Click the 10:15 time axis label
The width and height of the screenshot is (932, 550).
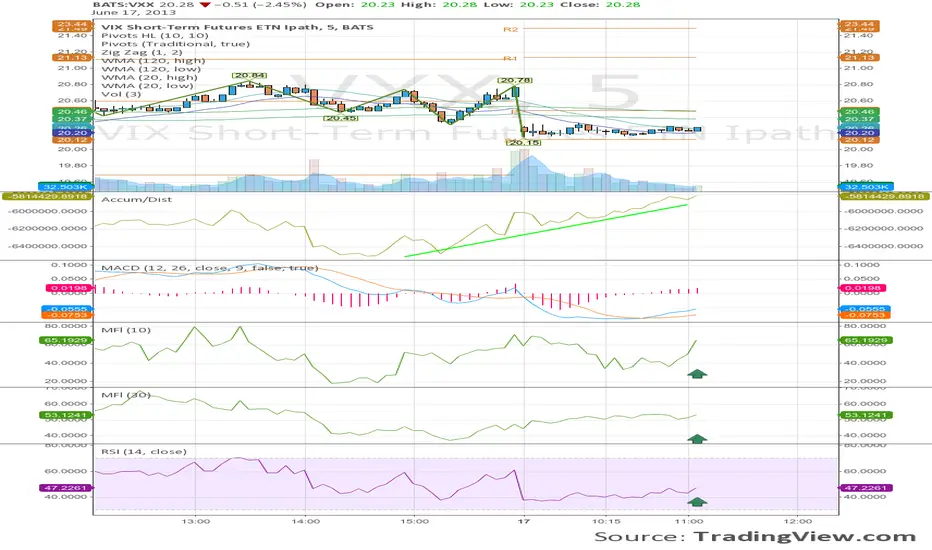606,521
